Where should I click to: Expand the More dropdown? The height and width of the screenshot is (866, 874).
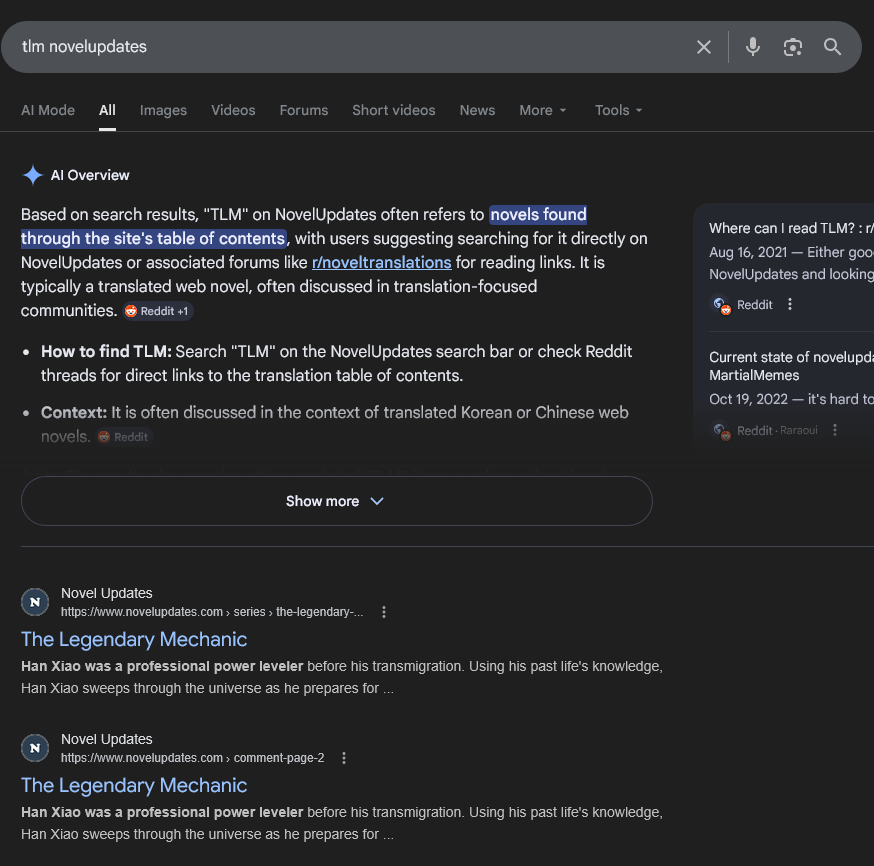pos(543,110)
